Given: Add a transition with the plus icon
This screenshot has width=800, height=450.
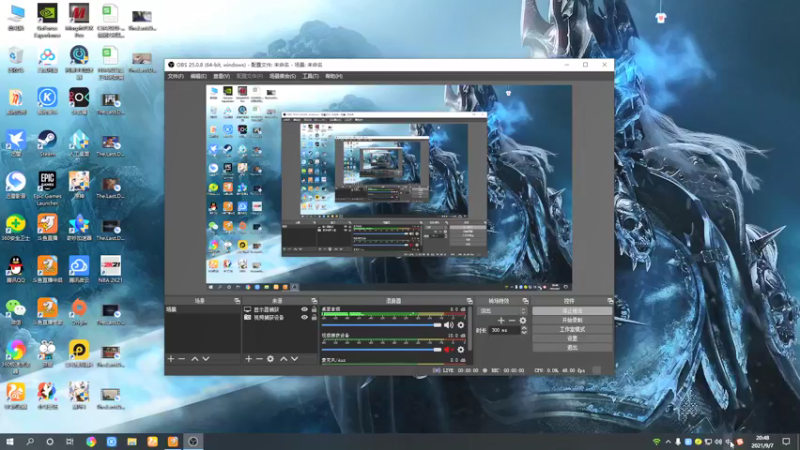Looking at the screenshot, I should (501, 320).
